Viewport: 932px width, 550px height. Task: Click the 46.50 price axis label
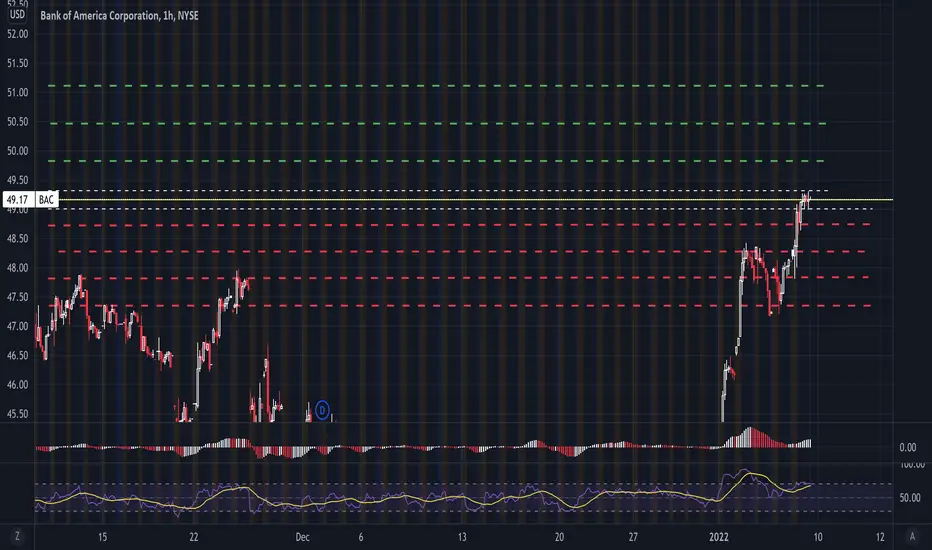(x=17, y=355)
